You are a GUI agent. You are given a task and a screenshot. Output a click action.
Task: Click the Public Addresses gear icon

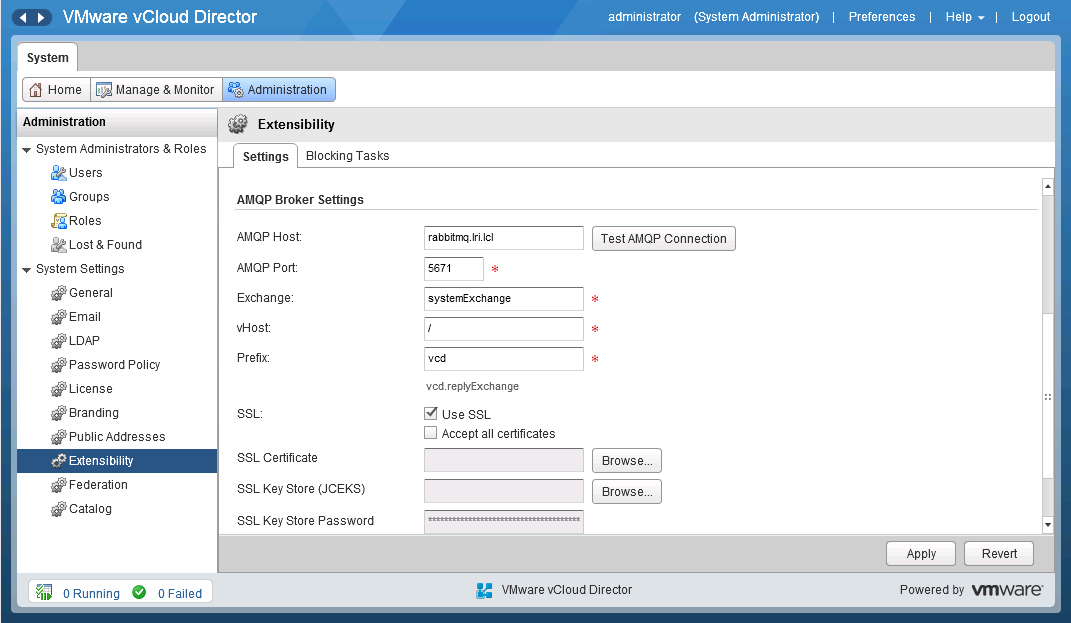(x=59, y=437)
